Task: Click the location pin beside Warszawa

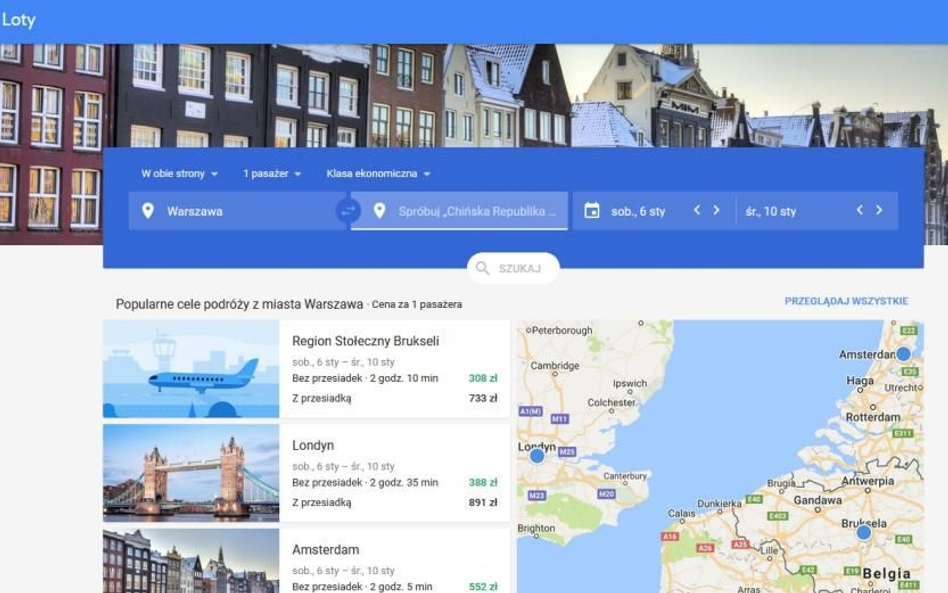Action: 148,211
